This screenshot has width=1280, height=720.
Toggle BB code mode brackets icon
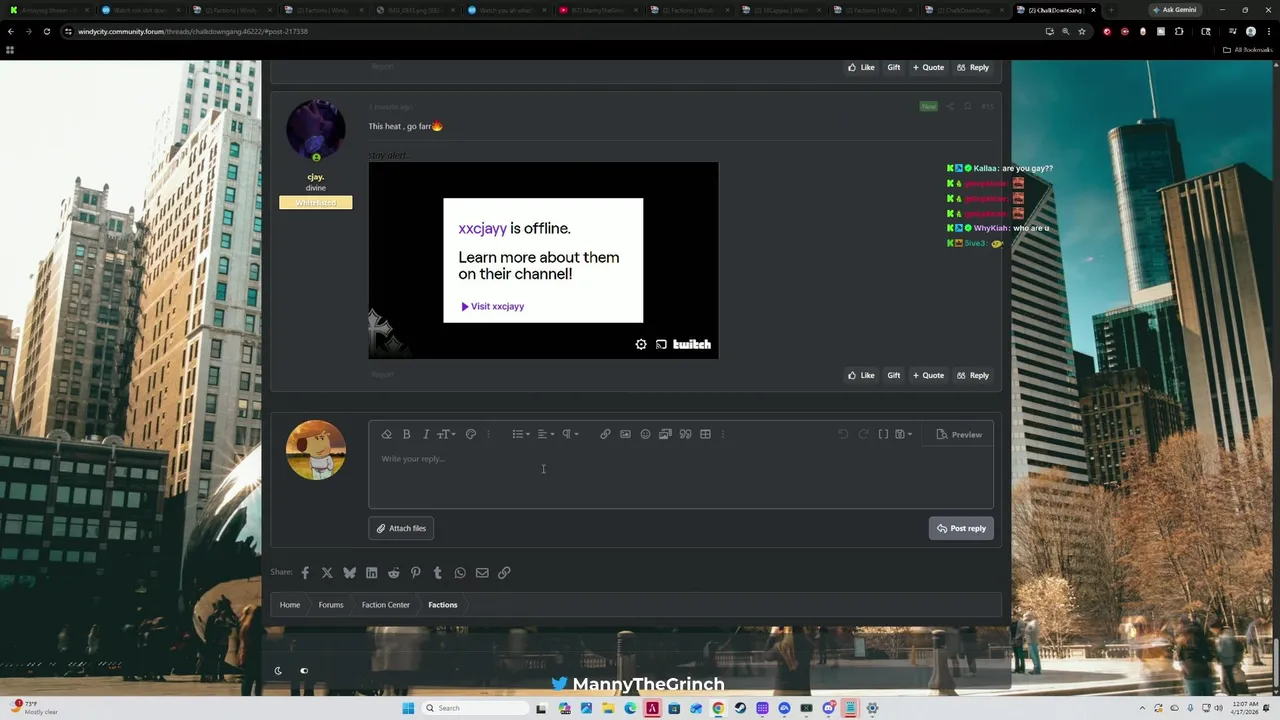(x=883, y=434)
